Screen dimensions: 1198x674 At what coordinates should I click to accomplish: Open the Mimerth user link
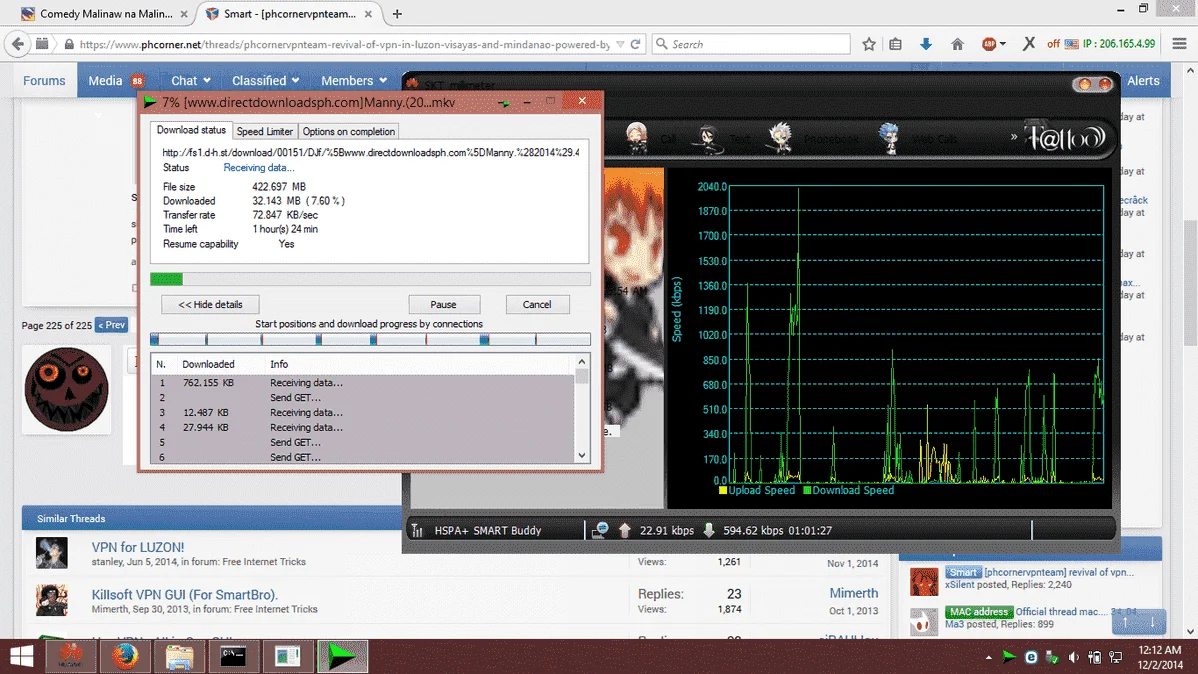(853, 593)
